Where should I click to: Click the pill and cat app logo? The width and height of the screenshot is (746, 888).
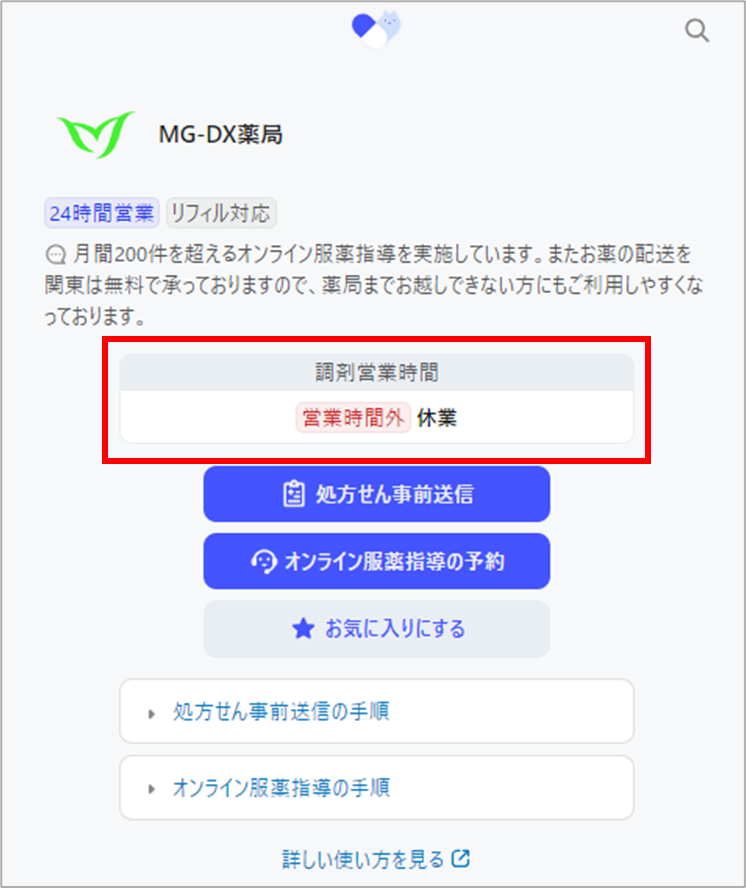point(376,29)
